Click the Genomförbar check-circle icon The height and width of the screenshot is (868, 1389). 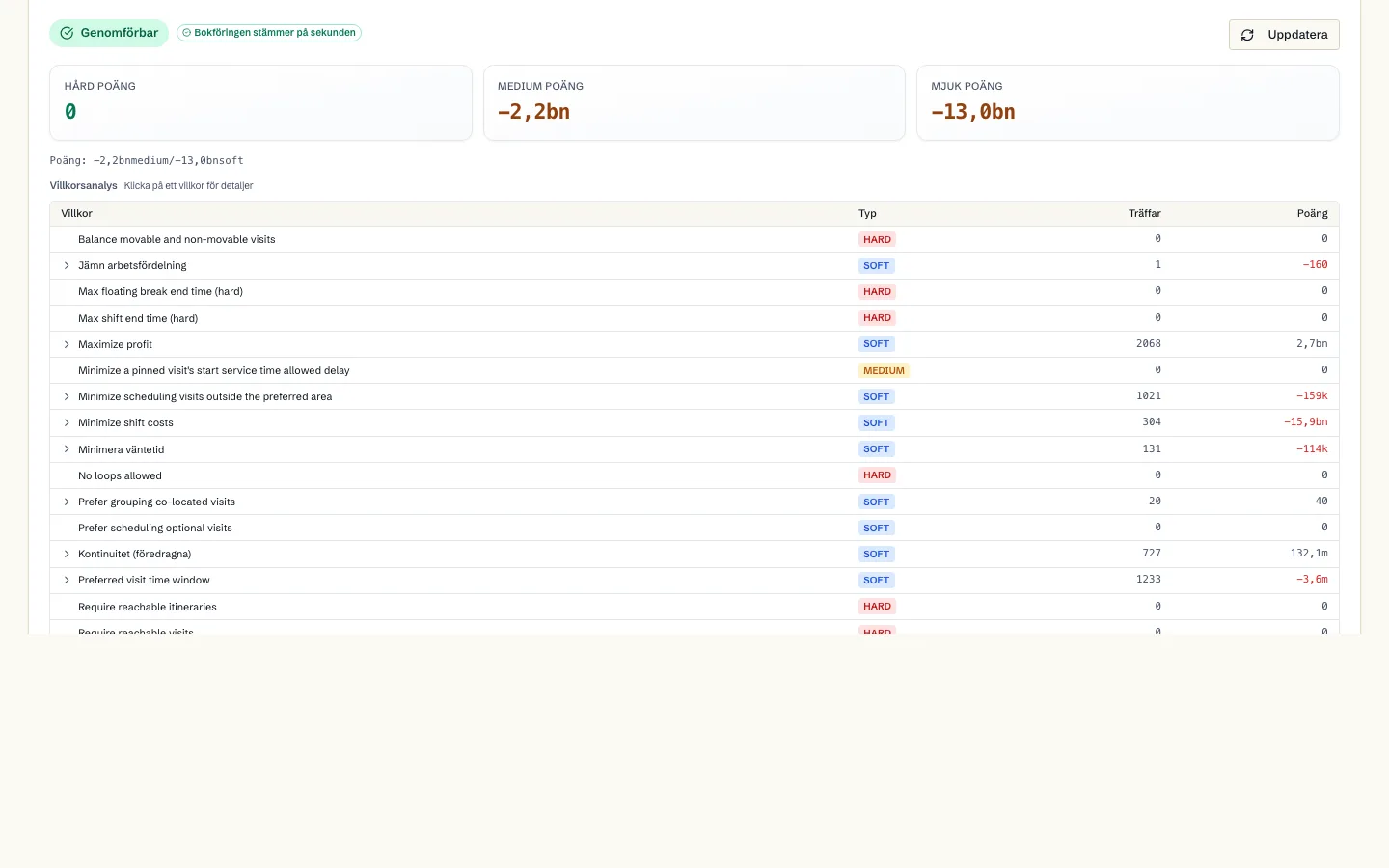(67, 33)
